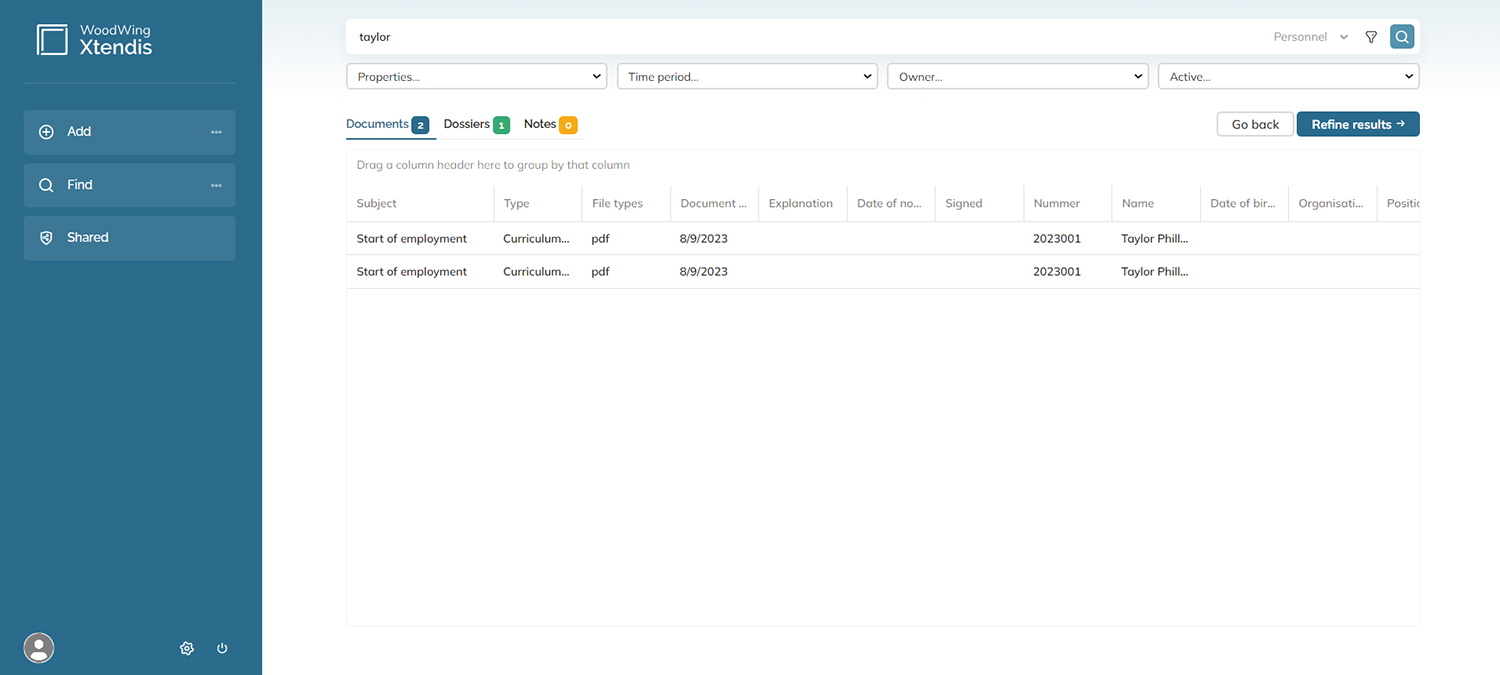Open the Active status dropdown
1500x675 pixels.
pos(1288,76)
